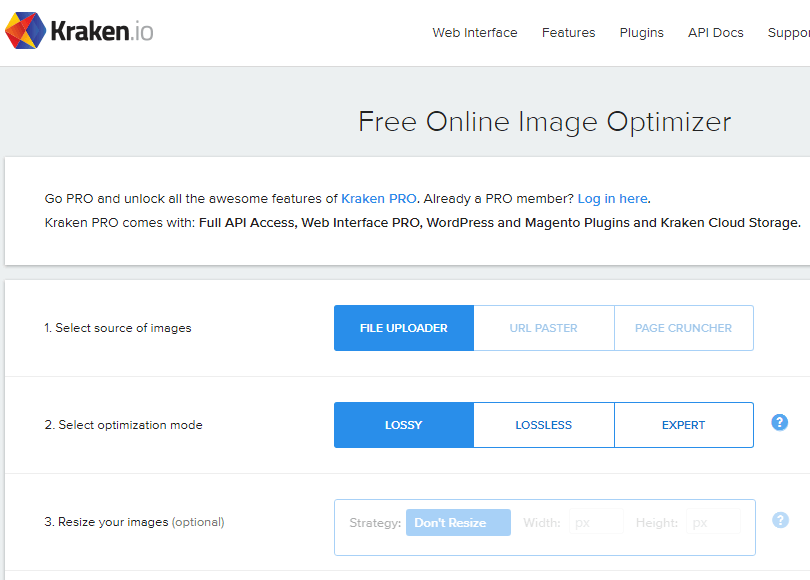810x580 pixels.
Task: Open the Web Interface menu item
Action: [x=475, y=33]
